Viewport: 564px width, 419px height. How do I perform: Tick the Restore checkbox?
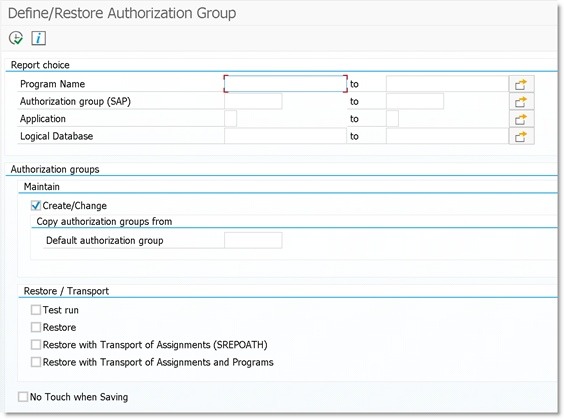[x=36, y=327]
